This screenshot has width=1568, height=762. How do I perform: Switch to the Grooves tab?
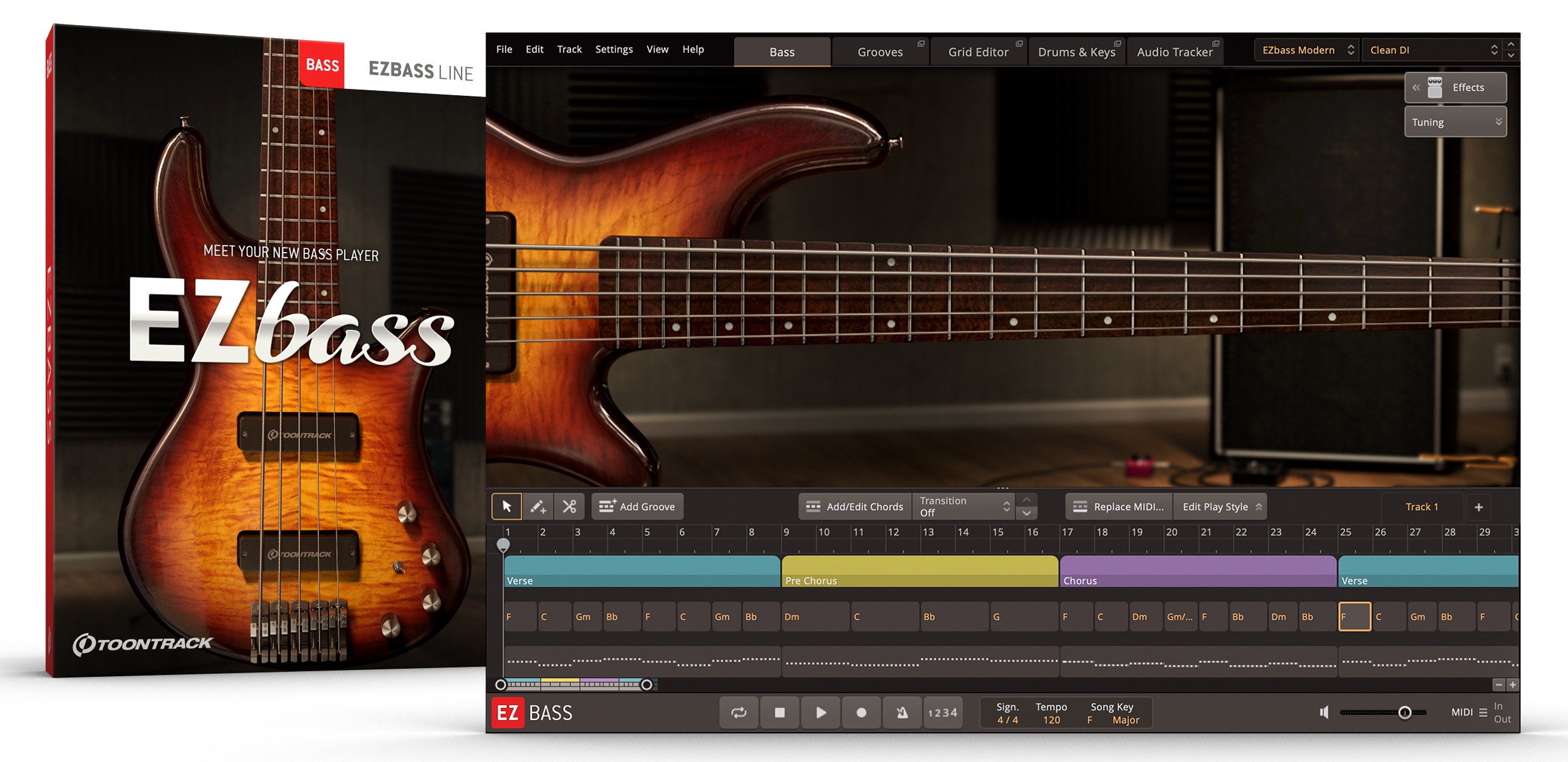880,52
